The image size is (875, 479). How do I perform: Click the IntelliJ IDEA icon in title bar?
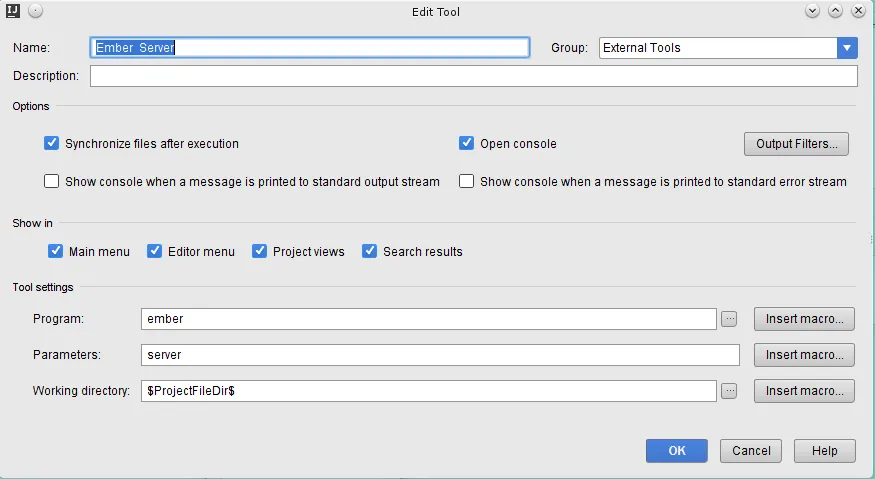[13, 11]
